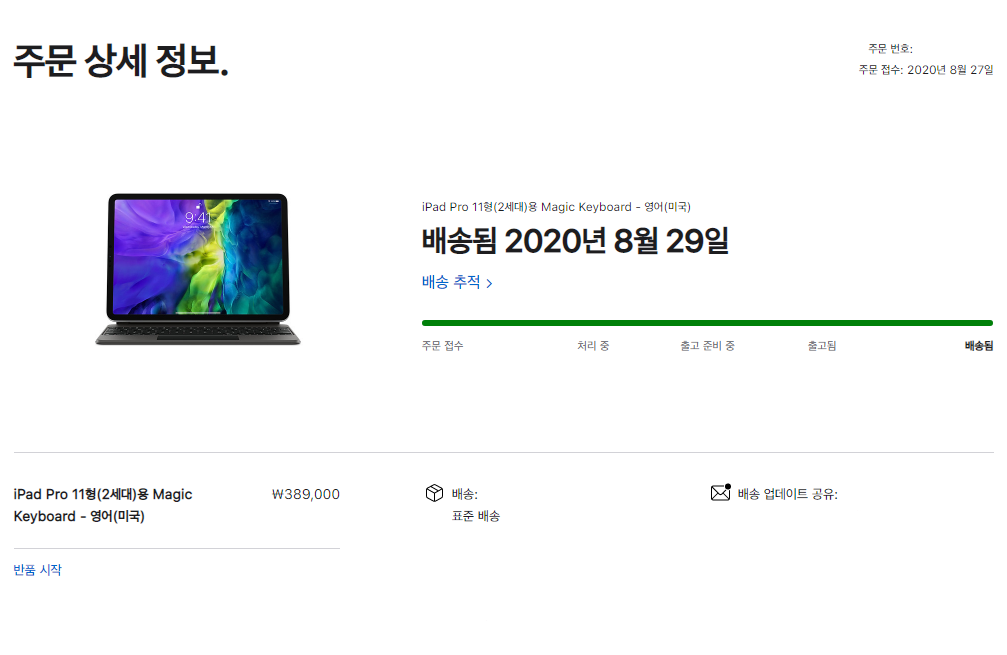This screenshot has height=655, width=1007.
Task: Click the 주문 상세 정보 page heading
Action: coord(121,61)
